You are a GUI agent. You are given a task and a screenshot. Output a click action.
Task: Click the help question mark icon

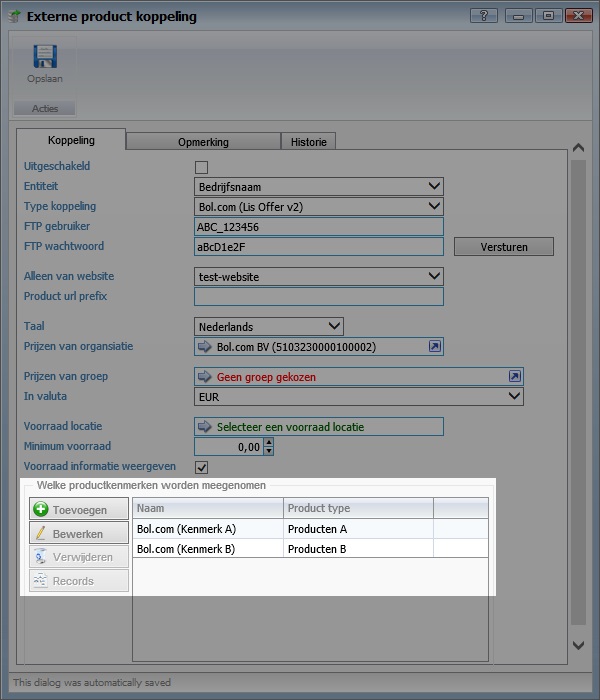tap(484, 16)
